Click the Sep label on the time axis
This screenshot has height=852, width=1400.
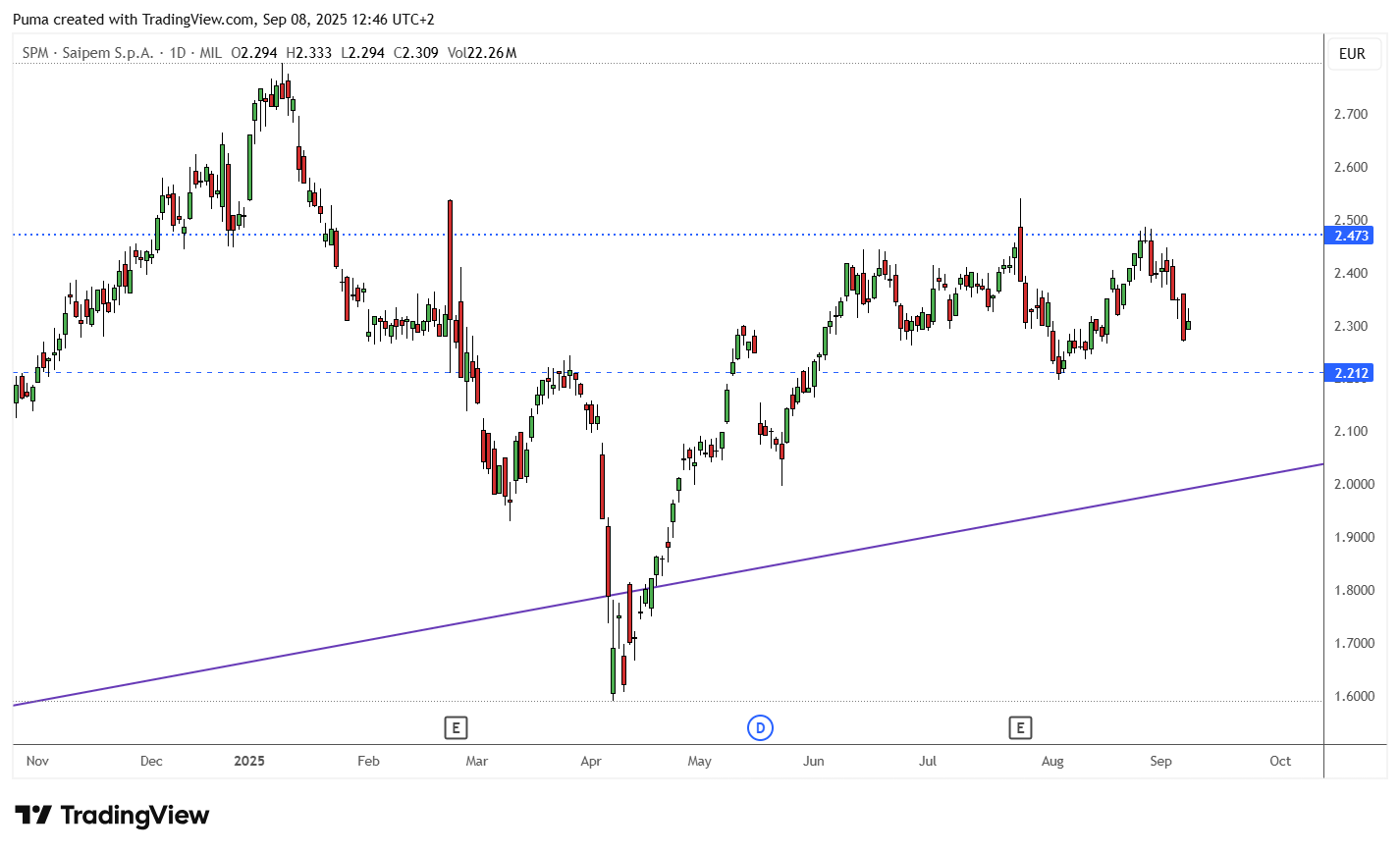pyautogui.click(x=1160, y=761)
